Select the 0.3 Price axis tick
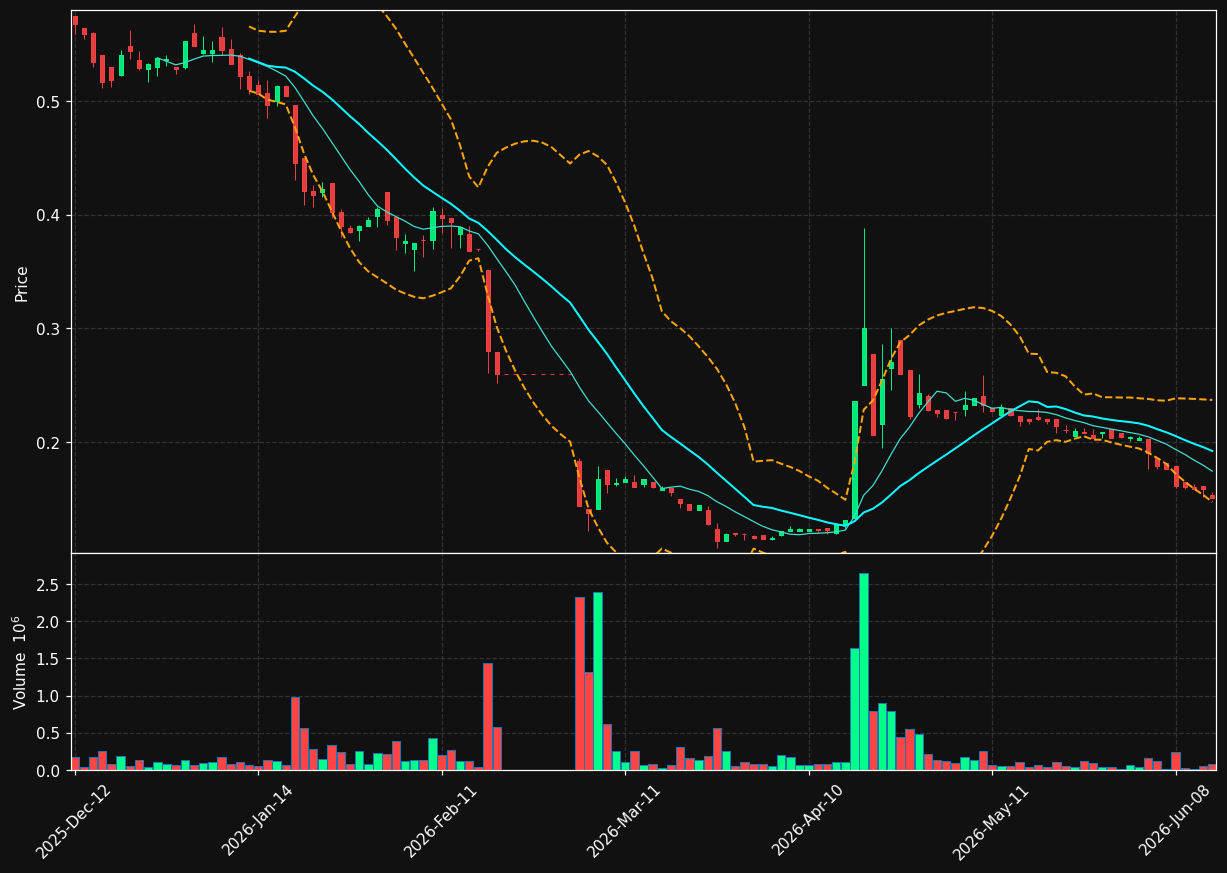 [50, 329]
